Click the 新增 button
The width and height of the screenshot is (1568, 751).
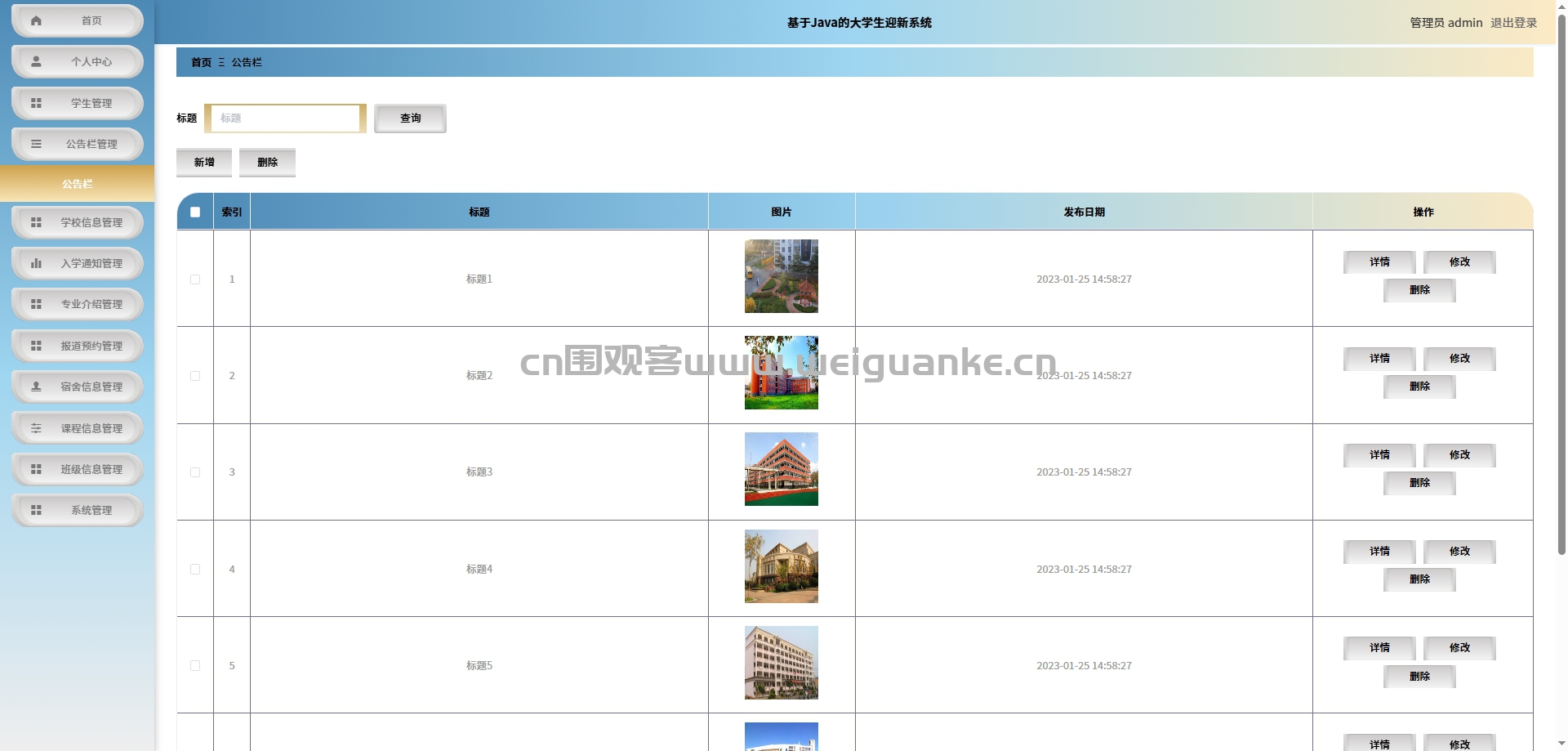204,163
